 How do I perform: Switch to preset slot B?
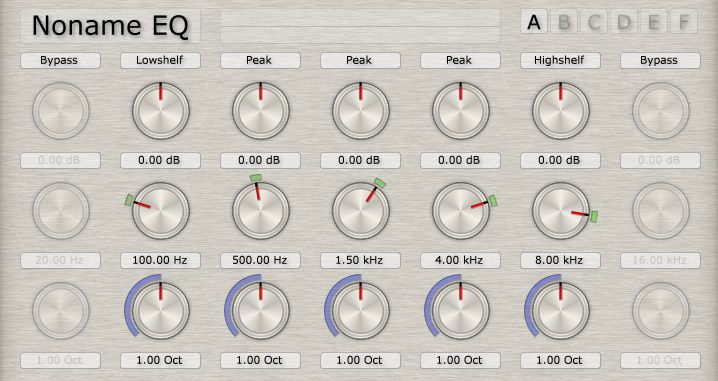point(564,22)
